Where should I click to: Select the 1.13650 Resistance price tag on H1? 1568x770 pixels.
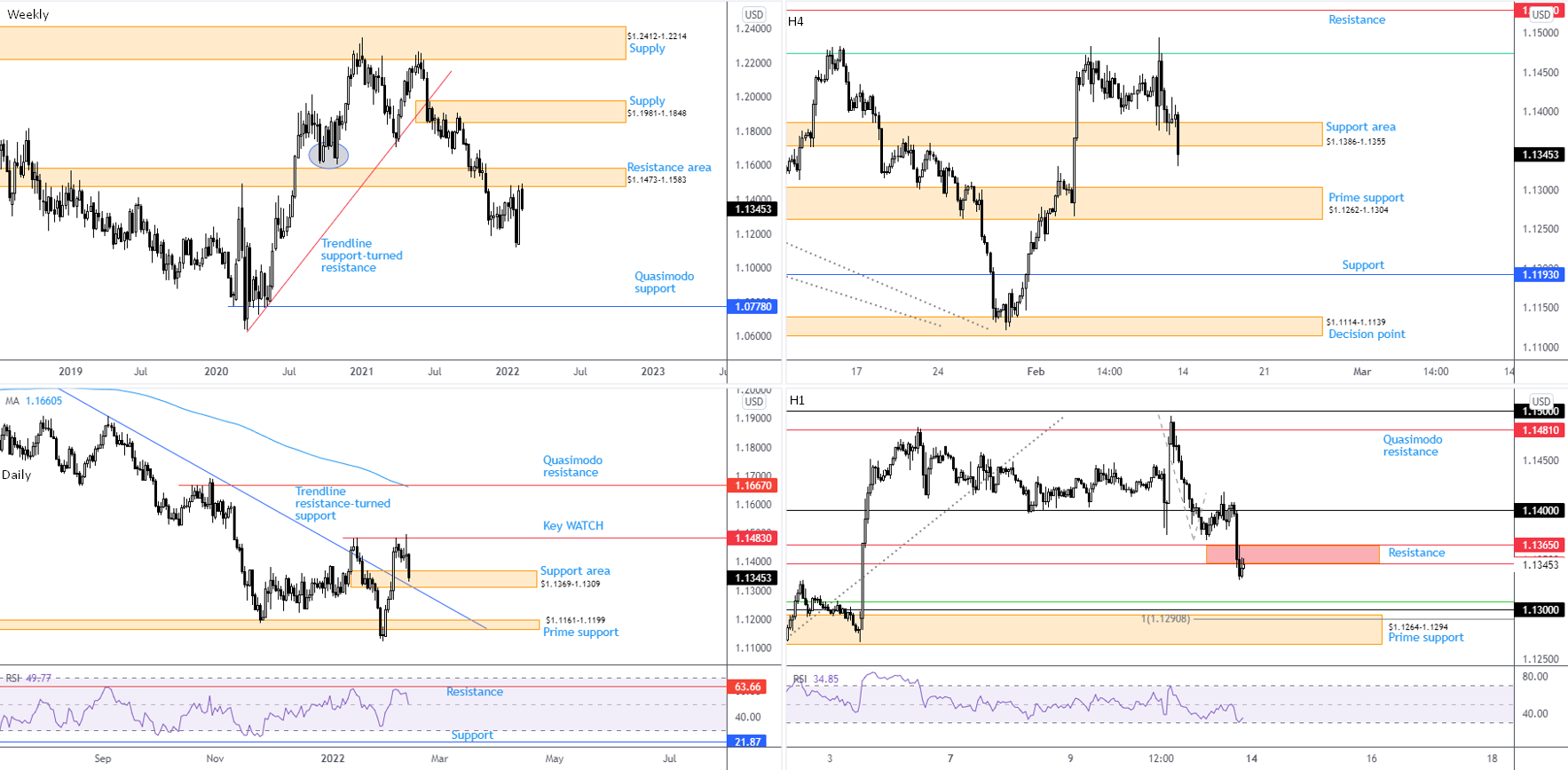[x=1540, y=545]
